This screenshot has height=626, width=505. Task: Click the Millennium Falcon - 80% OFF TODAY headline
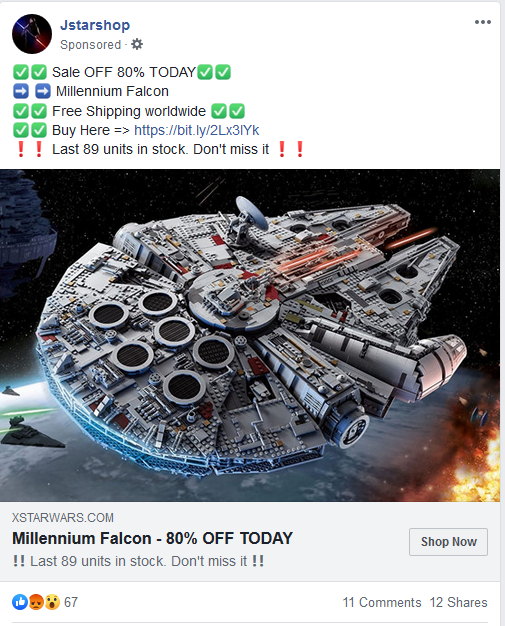152,538
